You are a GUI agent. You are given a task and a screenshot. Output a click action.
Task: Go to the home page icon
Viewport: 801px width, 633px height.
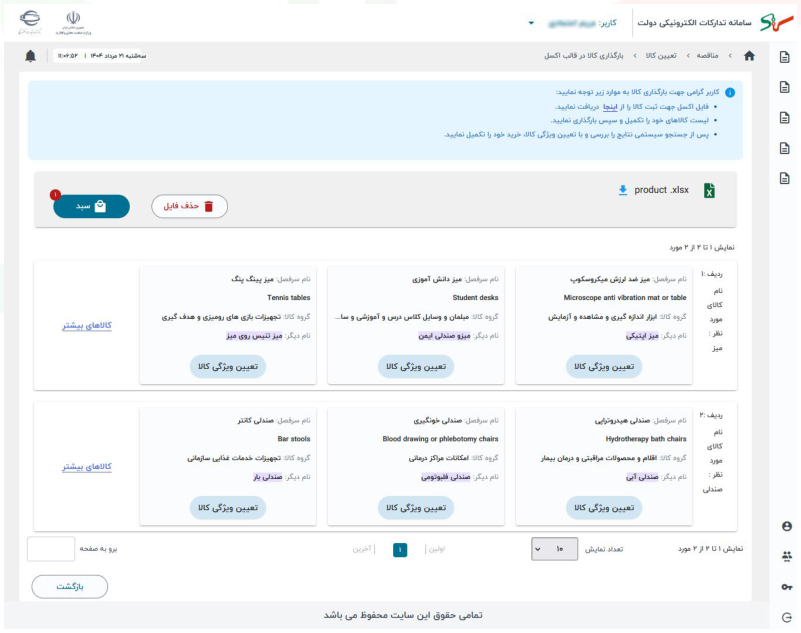(x=749, y=56)
